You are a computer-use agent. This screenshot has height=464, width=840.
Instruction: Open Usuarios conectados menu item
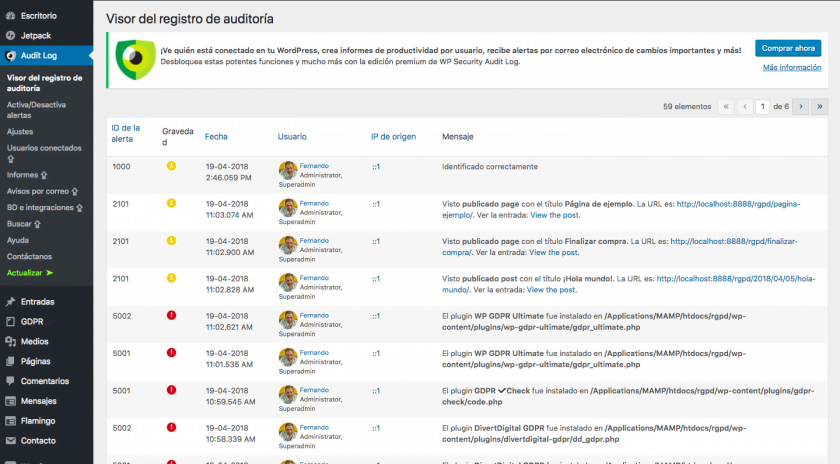[44, 148]
